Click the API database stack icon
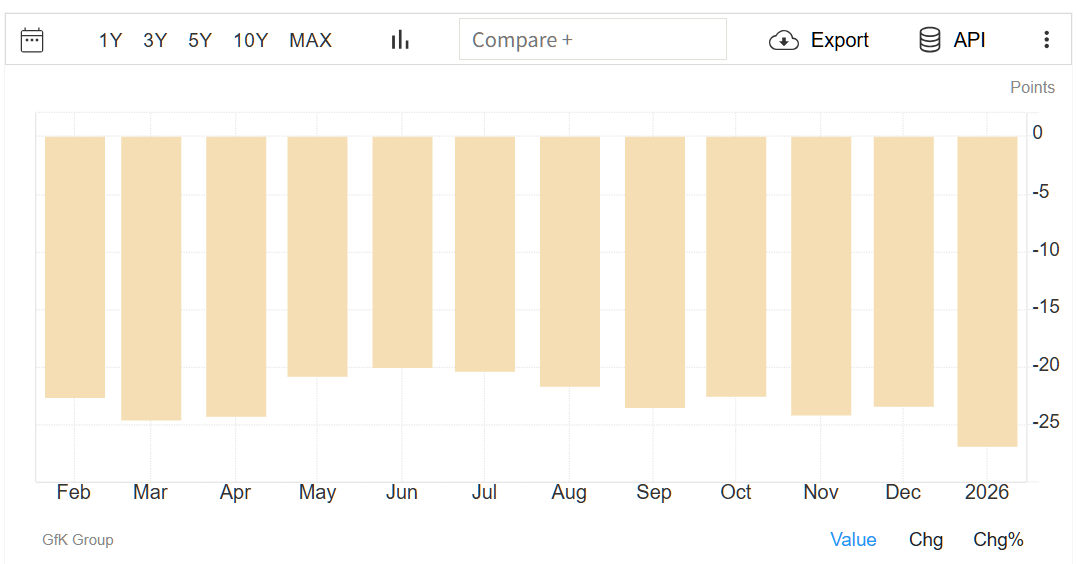Viewport: 1078px width, 564px height. pos(930,40)
